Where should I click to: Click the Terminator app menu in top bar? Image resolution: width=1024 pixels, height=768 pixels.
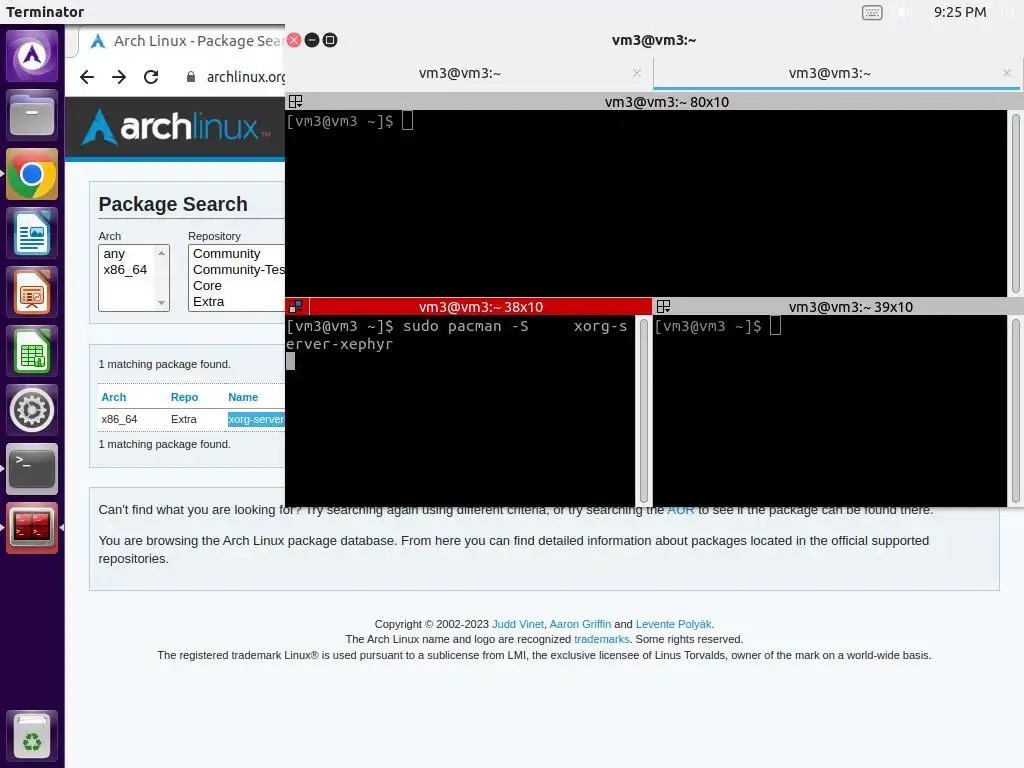(x=45, y=12)
